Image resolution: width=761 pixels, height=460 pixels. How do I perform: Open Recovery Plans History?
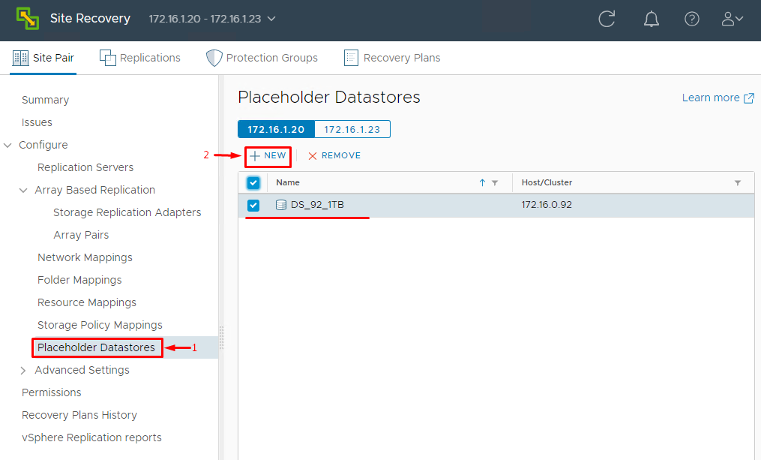pos(80,415)
